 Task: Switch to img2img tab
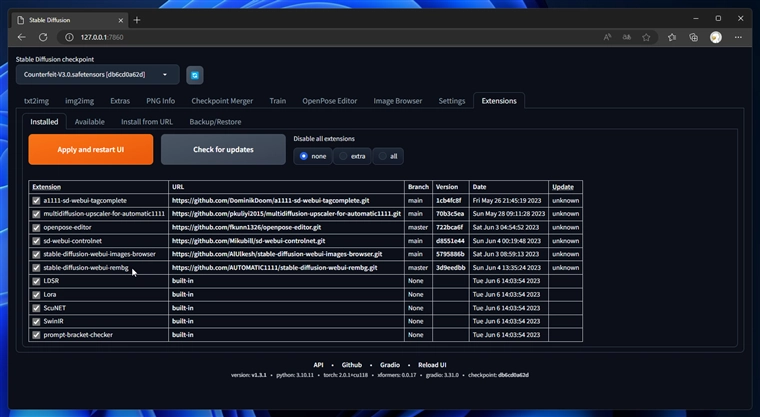click(79, 101)
